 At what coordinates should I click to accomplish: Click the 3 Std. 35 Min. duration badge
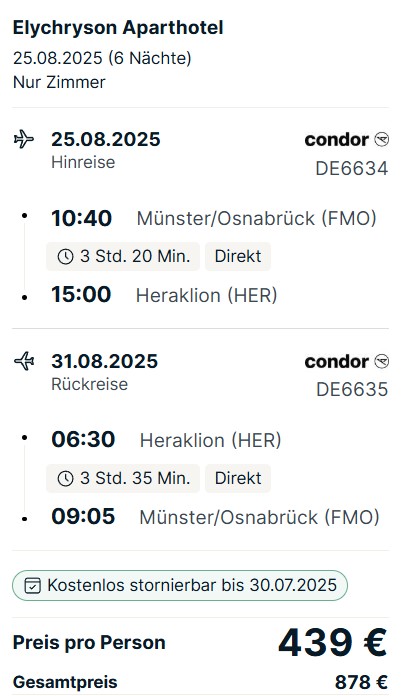(x=123, y=478)
